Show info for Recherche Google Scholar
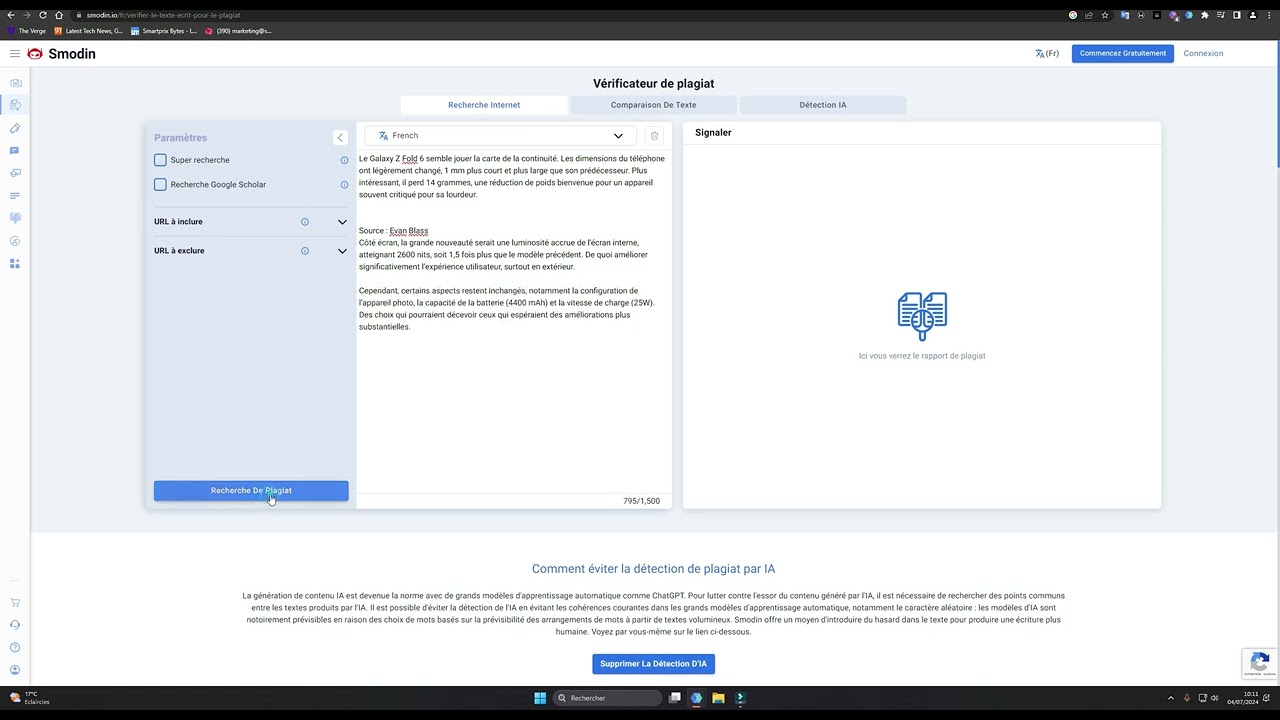The image size is (1280, 720). (x=344, y=185)
